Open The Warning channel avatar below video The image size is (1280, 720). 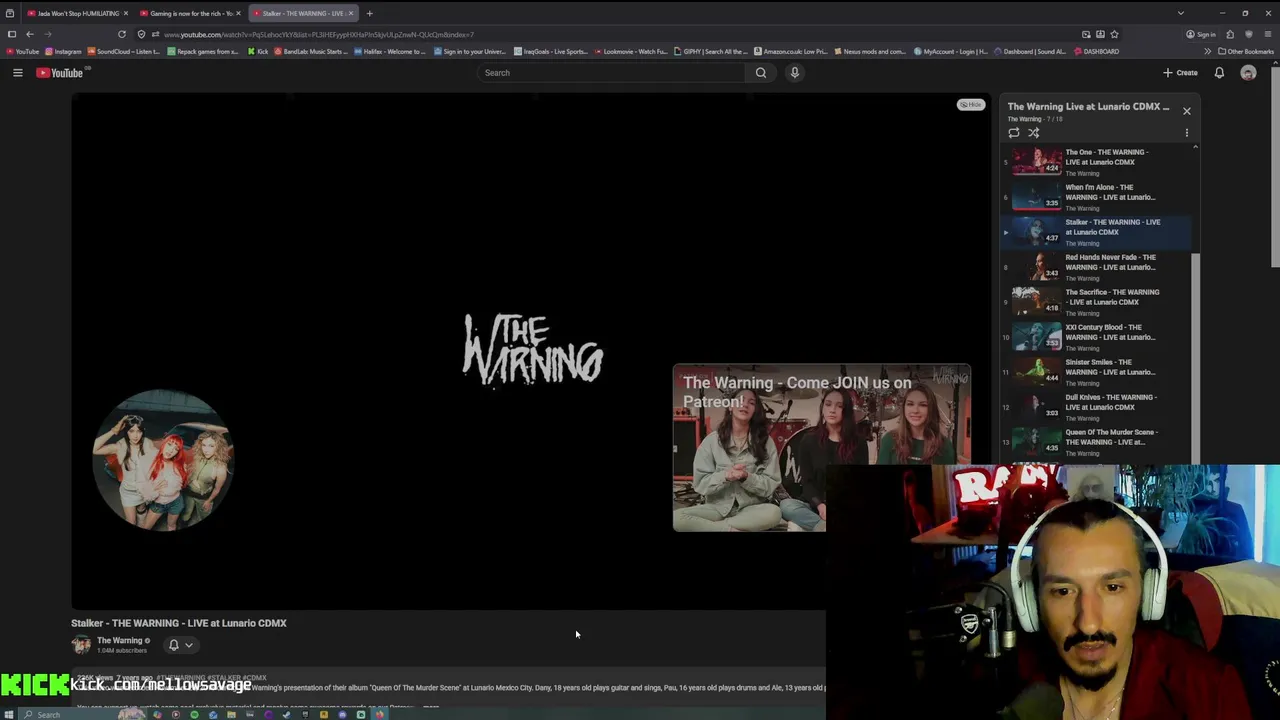[x=81, y=645]
